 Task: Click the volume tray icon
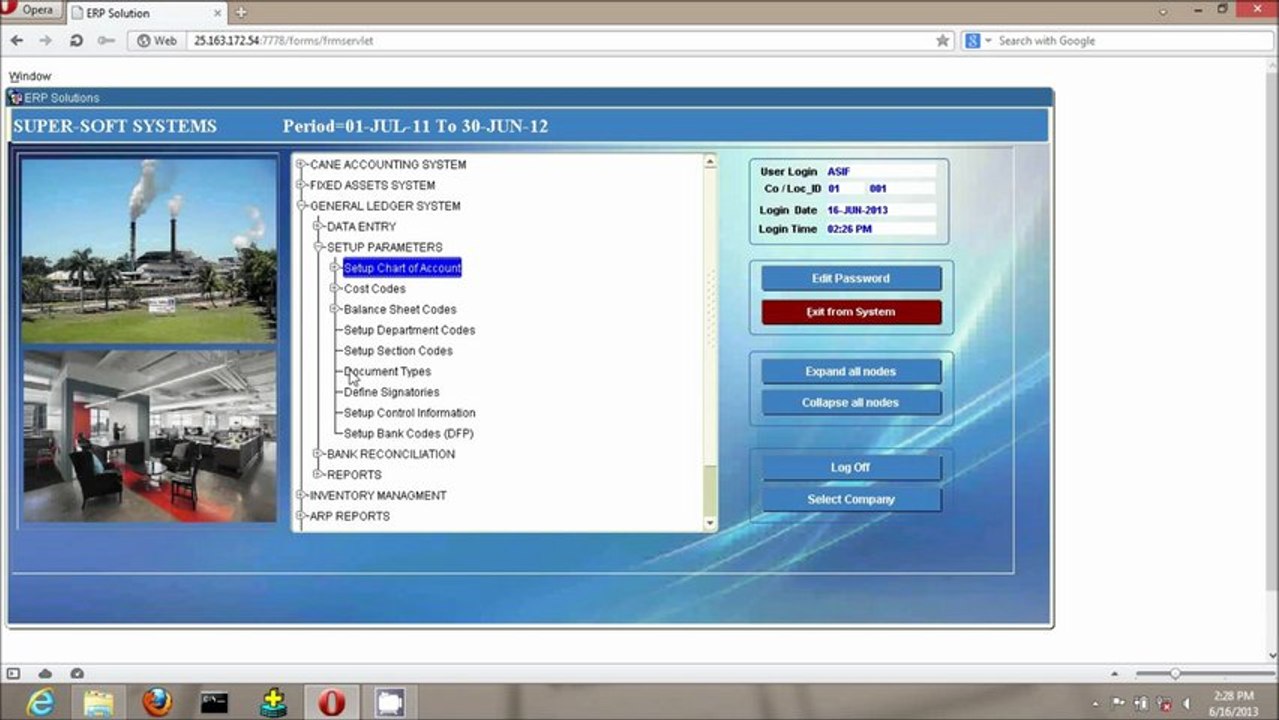pyautogui.click(x=1186, y=704)
